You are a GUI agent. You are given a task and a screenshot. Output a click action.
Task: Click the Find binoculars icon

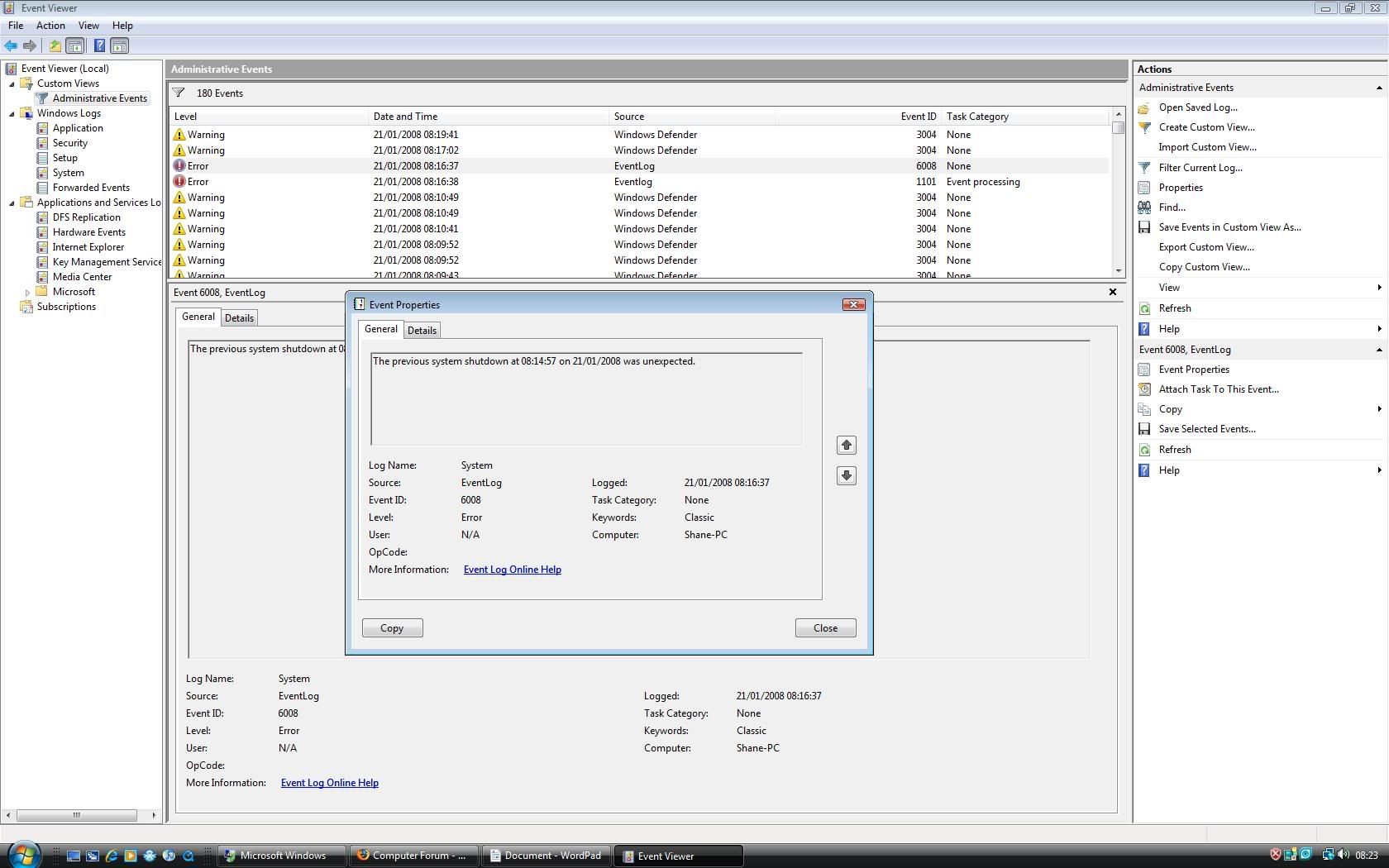1144,207
